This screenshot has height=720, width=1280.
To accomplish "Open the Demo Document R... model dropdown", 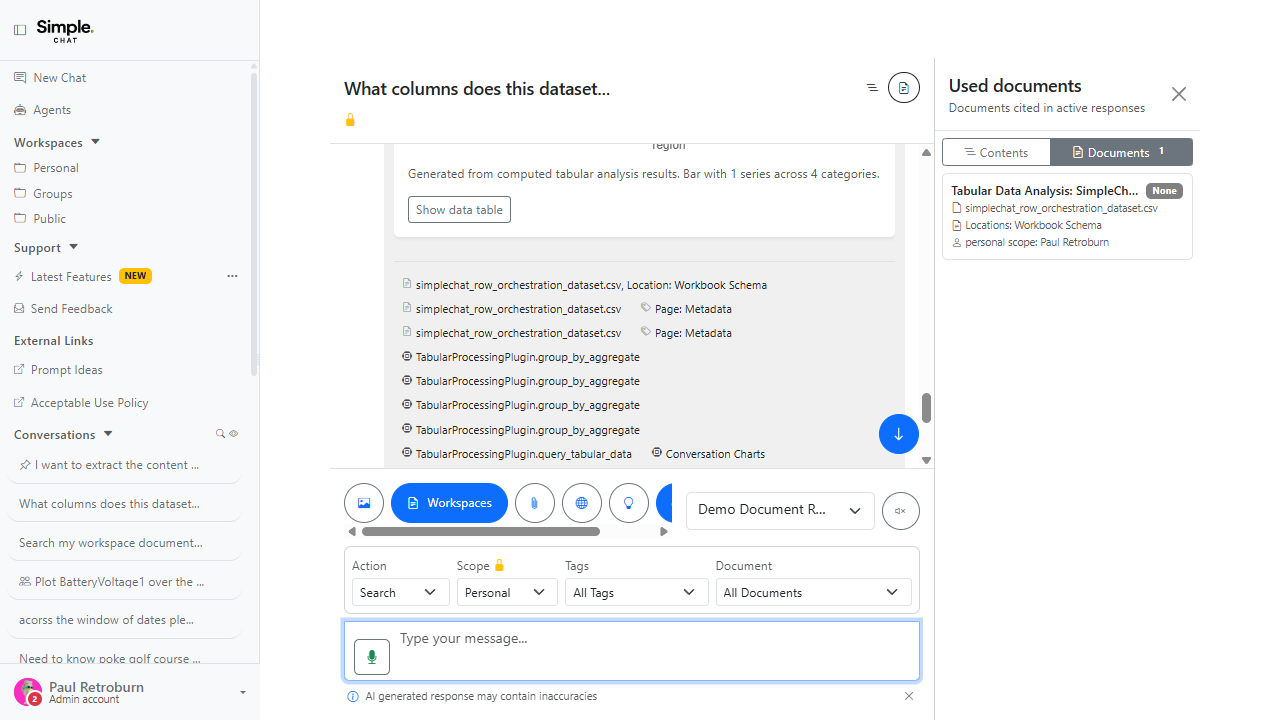I will point(780,510).
